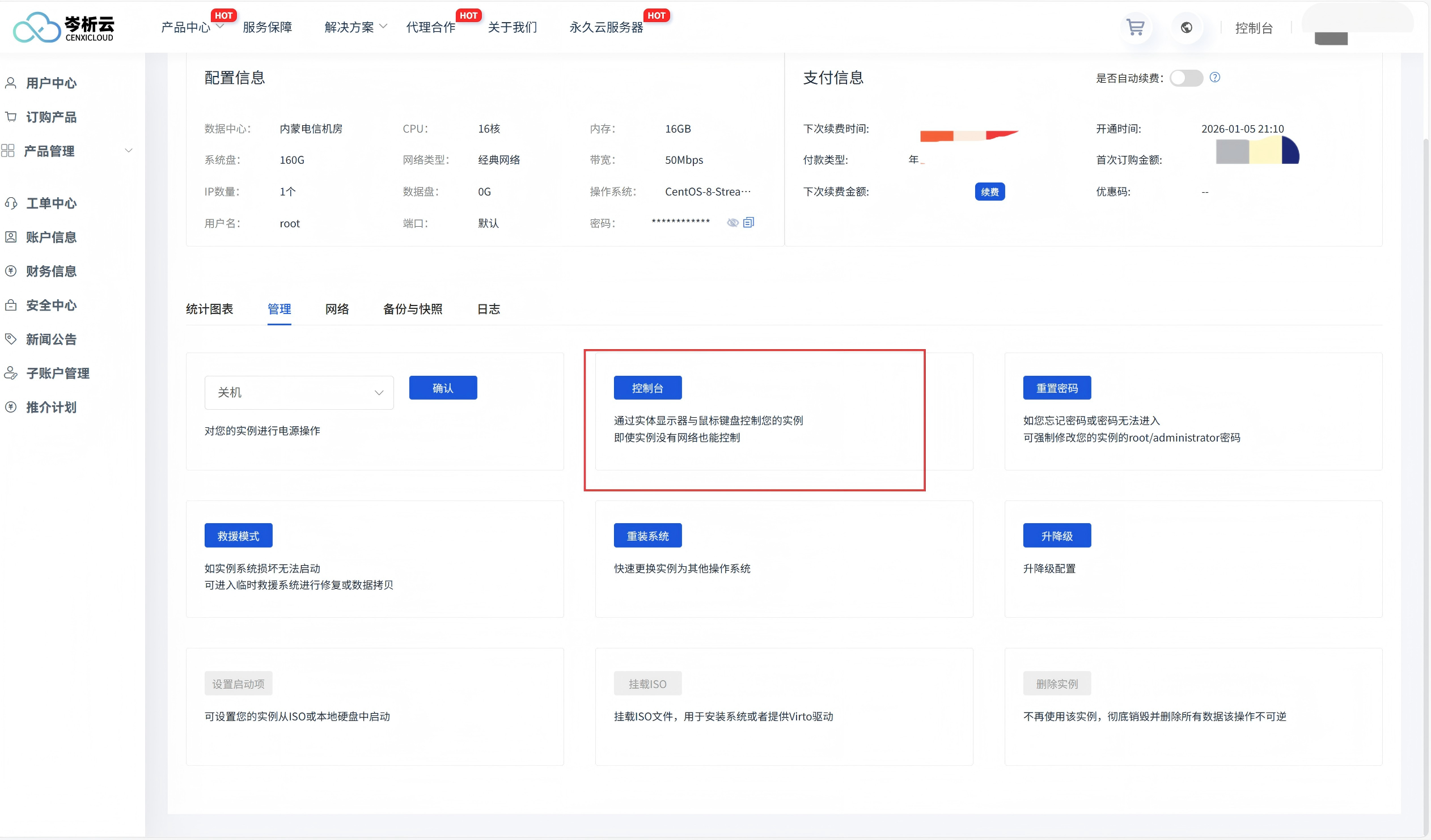Click the blue 续费 button
Image resolution: width=1431 pixels, height=840 pixels.
pos(989,192)
